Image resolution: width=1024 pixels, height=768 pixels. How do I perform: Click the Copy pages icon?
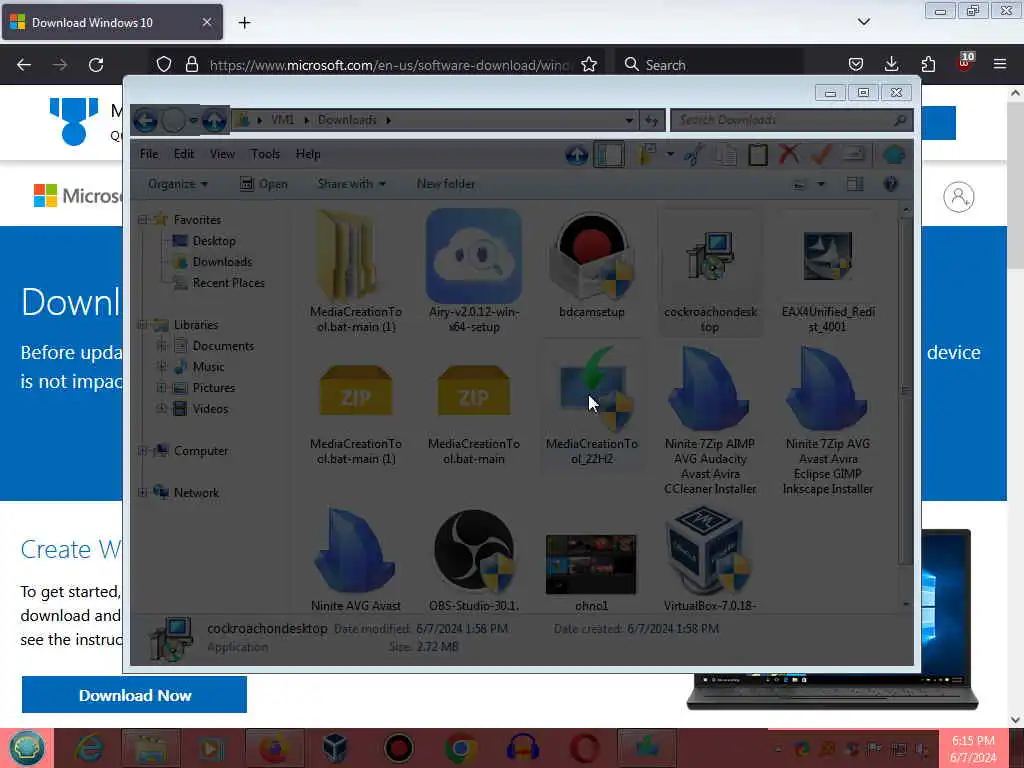[x=725, y=155]
